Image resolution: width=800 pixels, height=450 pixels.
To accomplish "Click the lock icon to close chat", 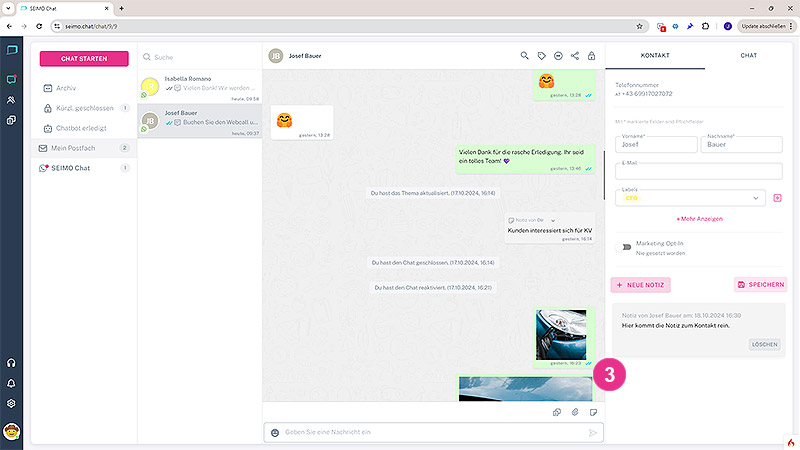I will pos(591,56).
